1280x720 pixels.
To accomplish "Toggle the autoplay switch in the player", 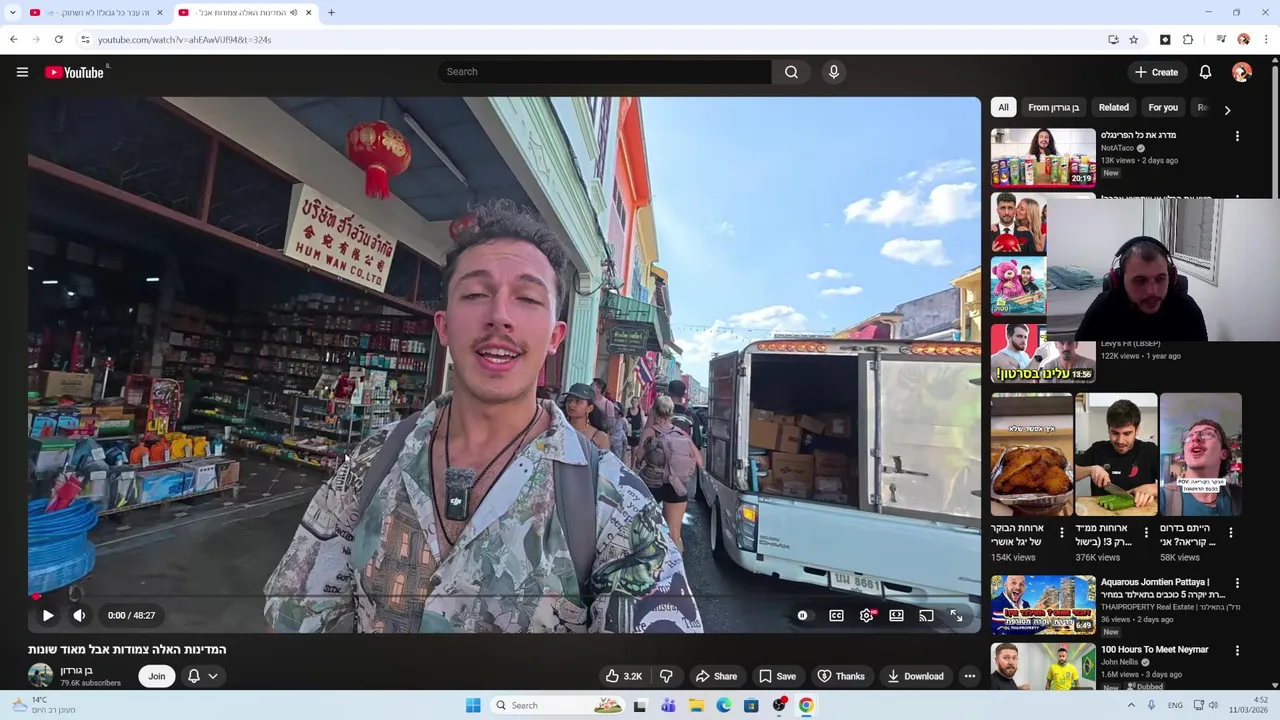I will pyautogui.click(x=802, y=615).
